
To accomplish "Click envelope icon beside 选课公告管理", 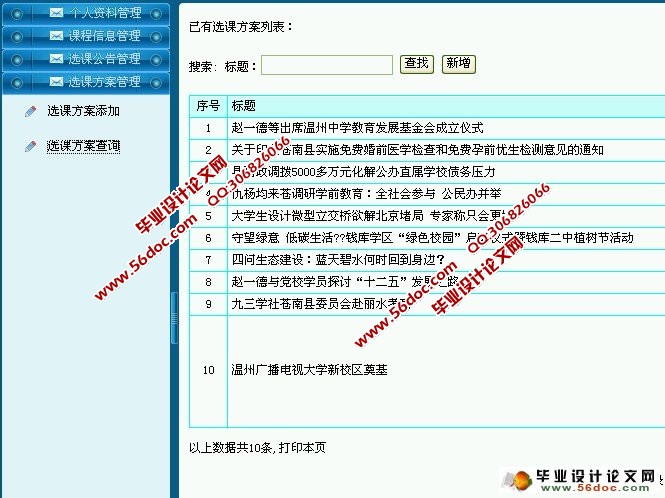I will 56,59.
